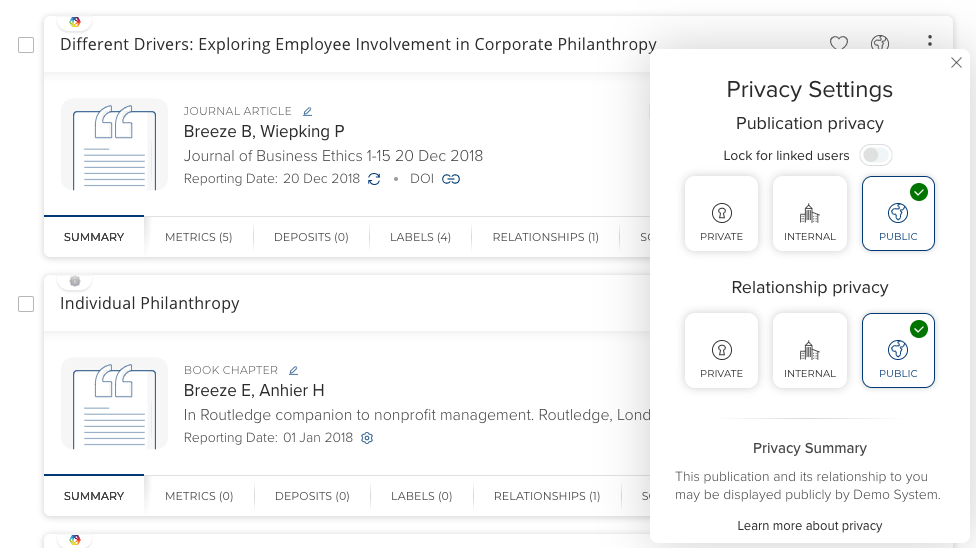This screenshot has height=548, width=976.
Task: Switch to the Labels (4) tab
Action: [x=420, y=237]
